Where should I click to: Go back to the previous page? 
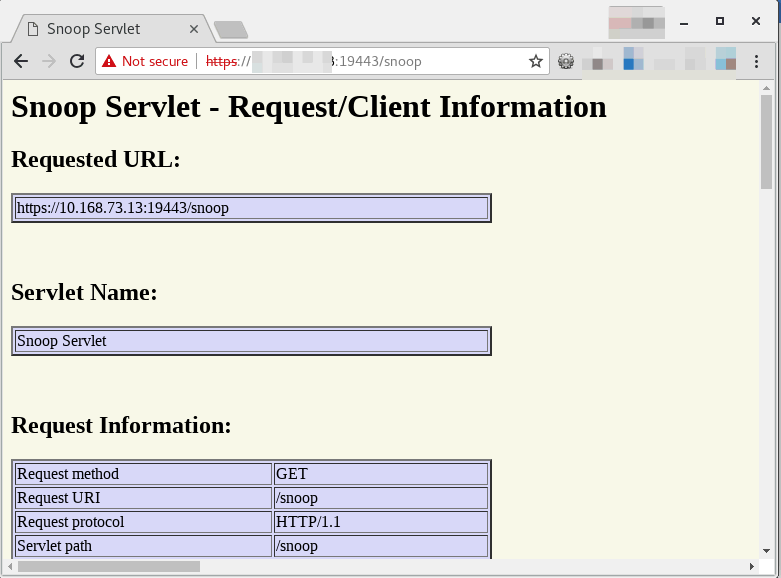click(20, 61)
